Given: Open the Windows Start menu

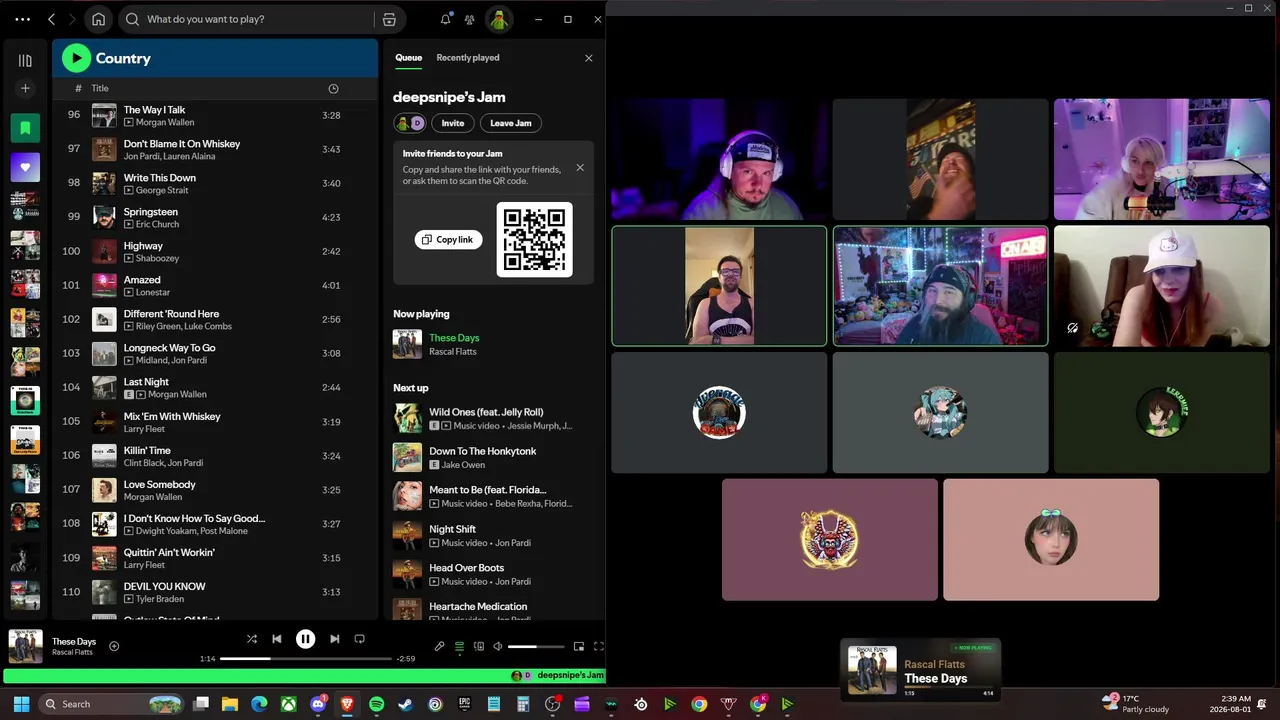Looking at the screenshot, I should 21,704.
